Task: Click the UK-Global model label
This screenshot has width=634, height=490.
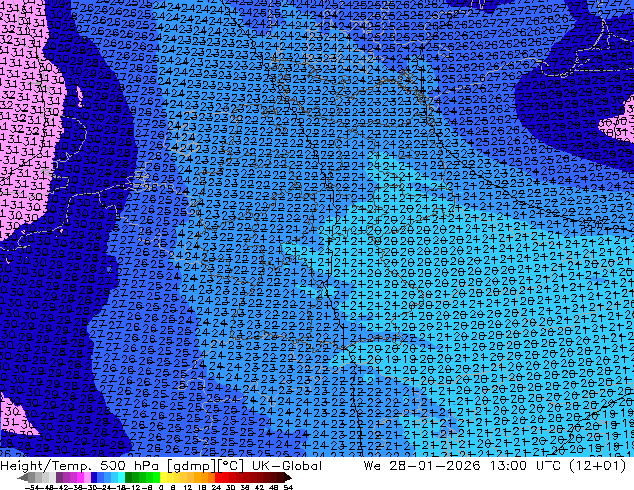Action: (287, 465)
